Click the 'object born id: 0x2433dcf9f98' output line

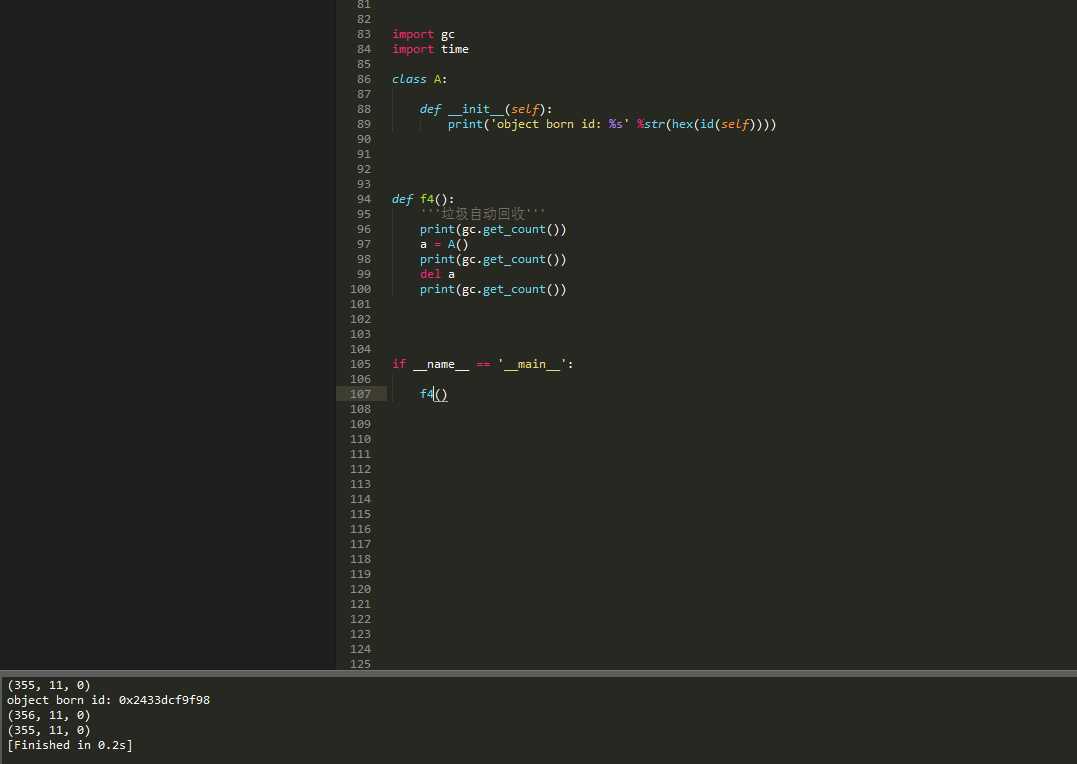[x=108, y=700]
